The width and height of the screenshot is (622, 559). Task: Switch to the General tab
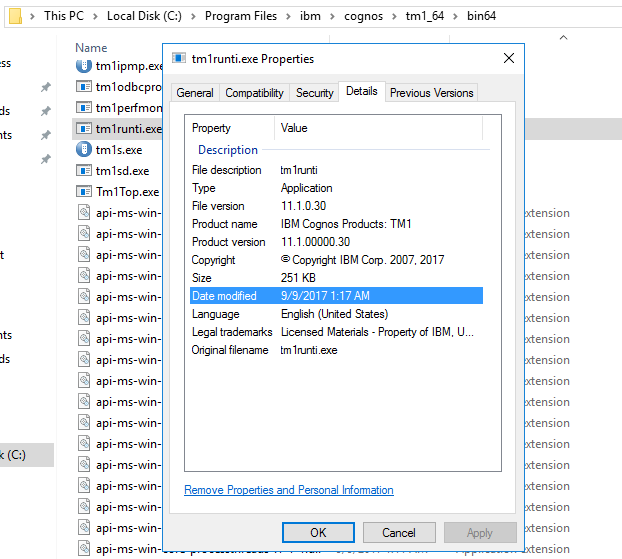pos(195,93)
